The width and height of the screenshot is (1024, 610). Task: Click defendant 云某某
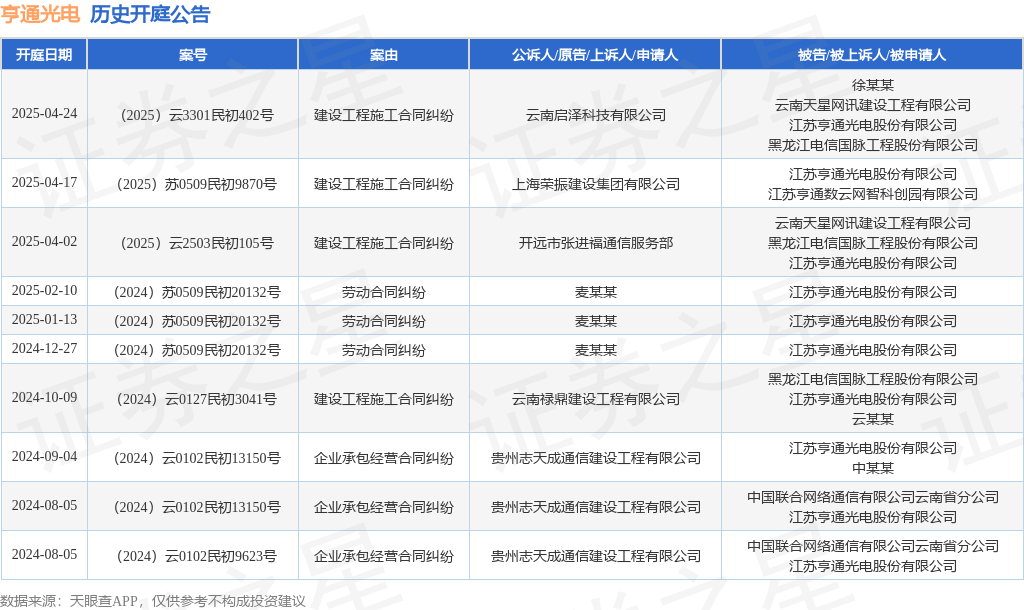point(872,419)
